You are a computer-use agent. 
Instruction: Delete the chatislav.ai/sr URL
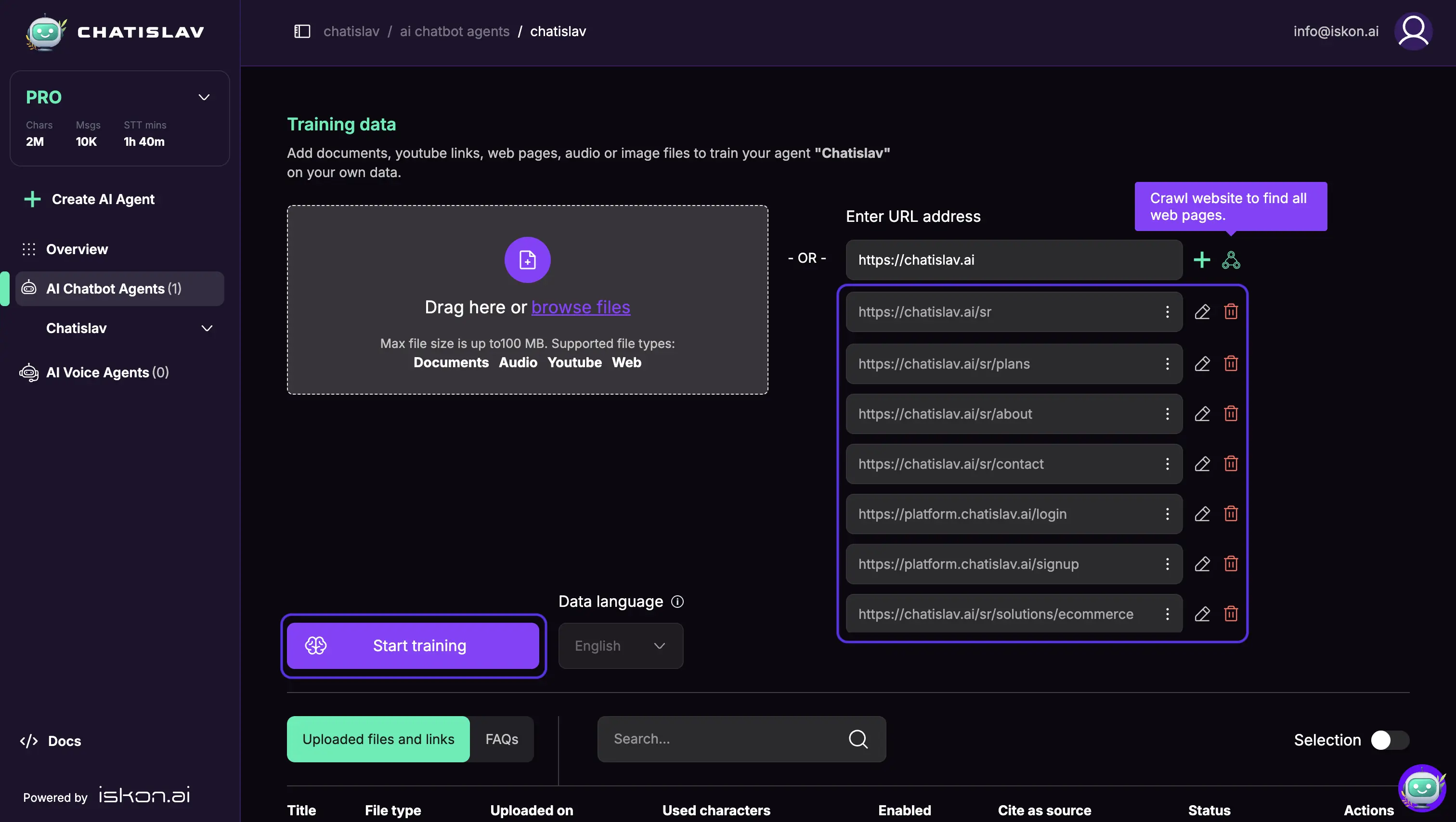click(x=1231, y=312)
